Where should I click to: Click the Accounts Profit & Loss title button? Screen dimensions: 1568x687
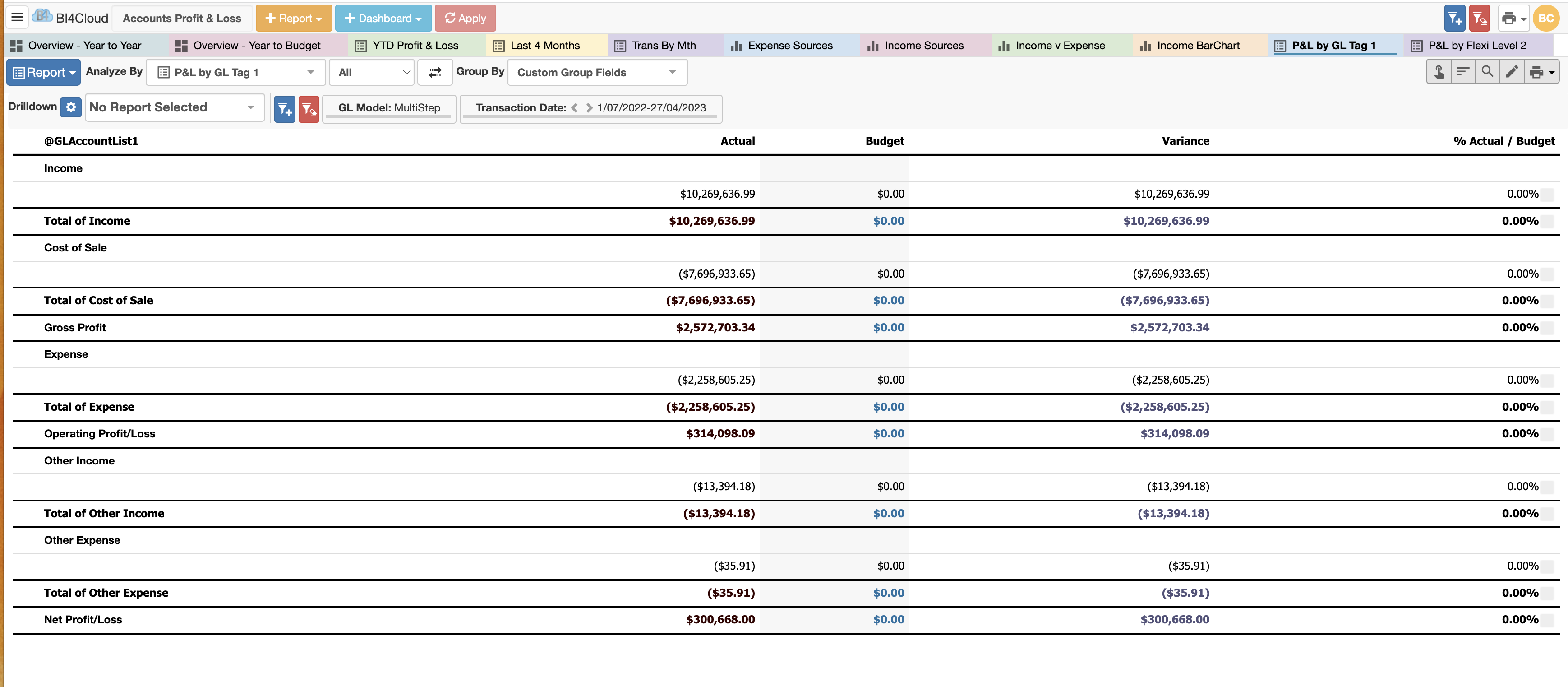tap(181, 18)
